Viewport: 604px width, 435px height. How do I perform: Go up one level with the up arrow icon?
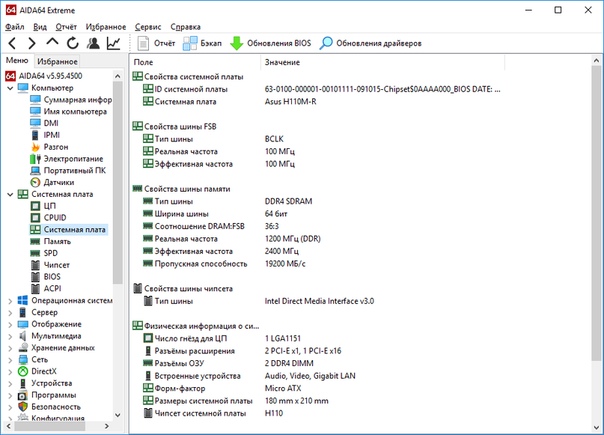52,42
